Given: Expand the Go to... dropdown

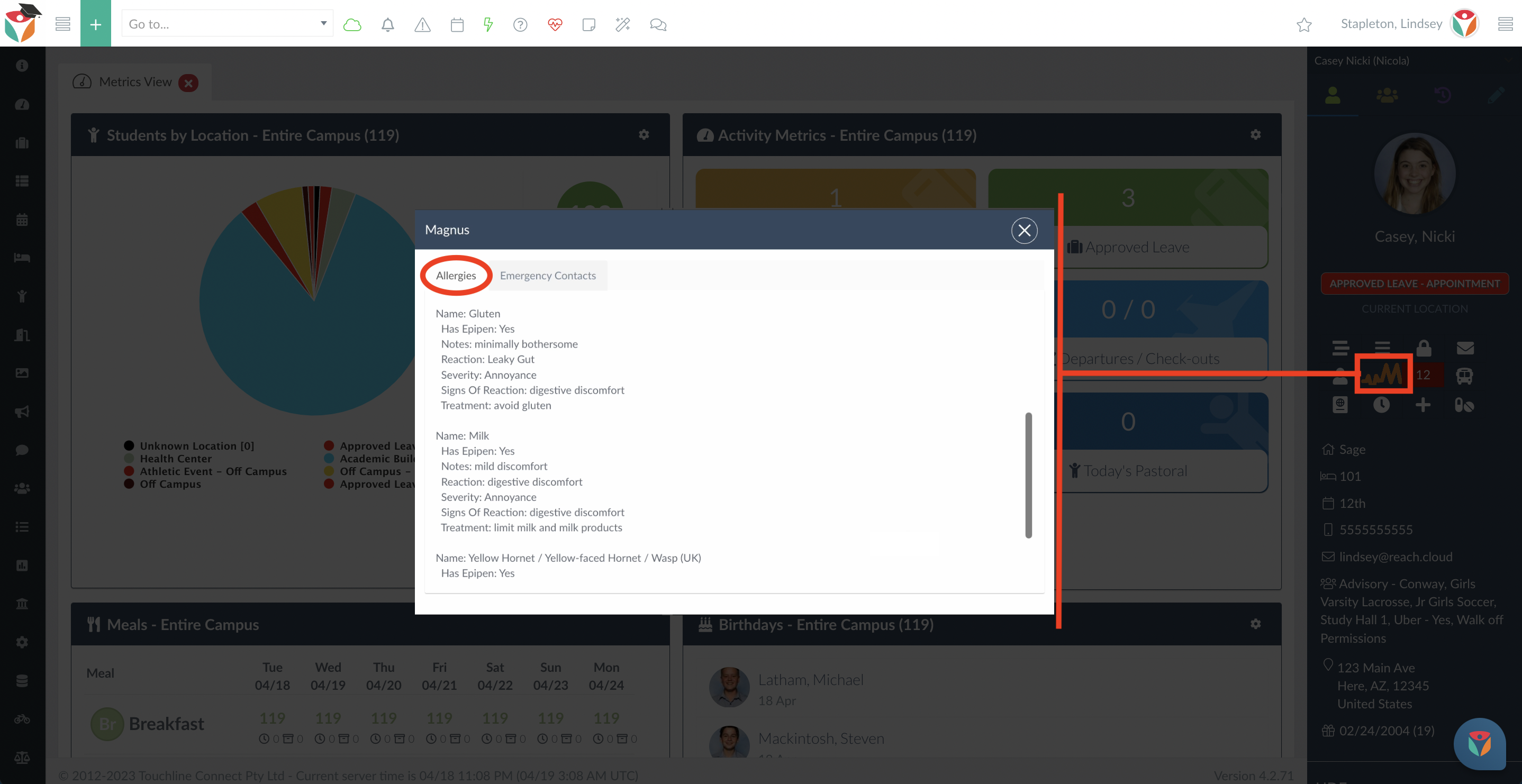Looking at the screenshot, I should pos(323,24).
